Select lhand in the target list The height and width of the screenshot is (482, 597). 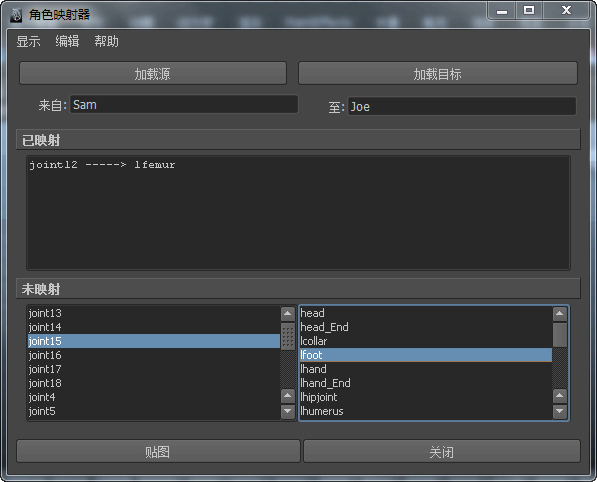click(426, 369)
